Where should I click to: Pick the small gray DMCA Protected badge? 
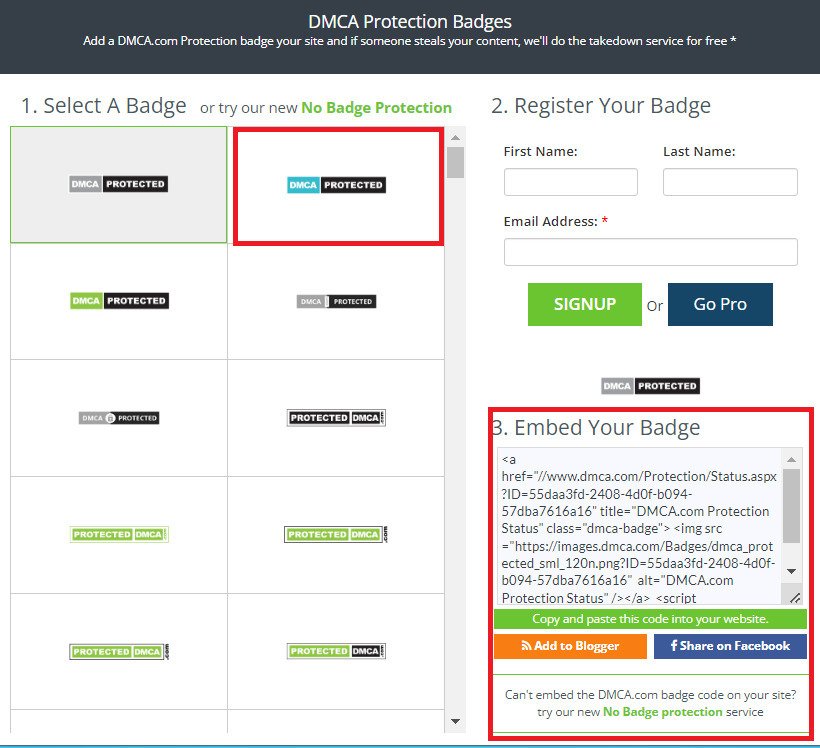click(336, 301)
